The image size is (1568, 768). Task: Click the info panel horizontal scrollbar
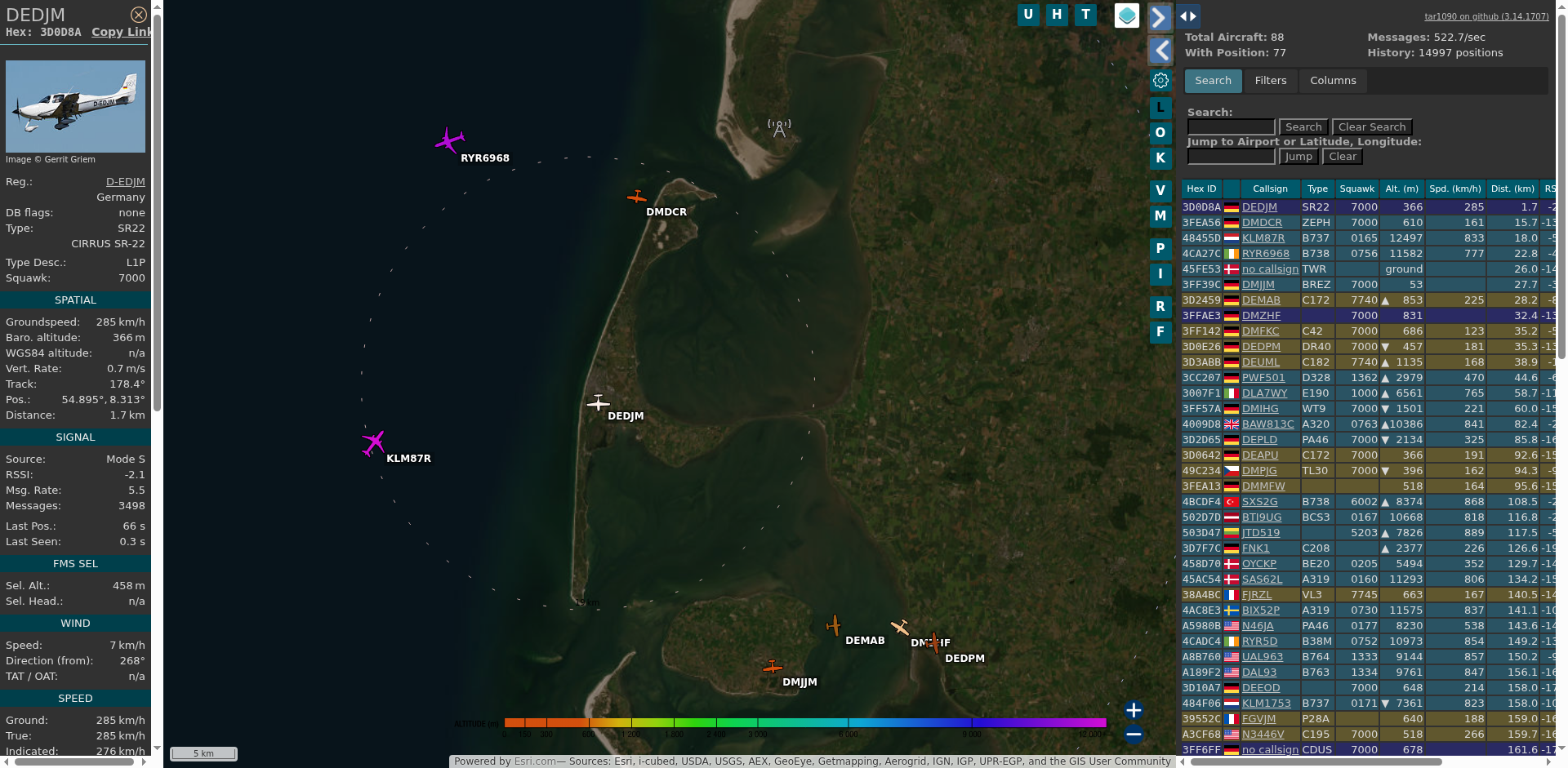[x=73, y=761]
